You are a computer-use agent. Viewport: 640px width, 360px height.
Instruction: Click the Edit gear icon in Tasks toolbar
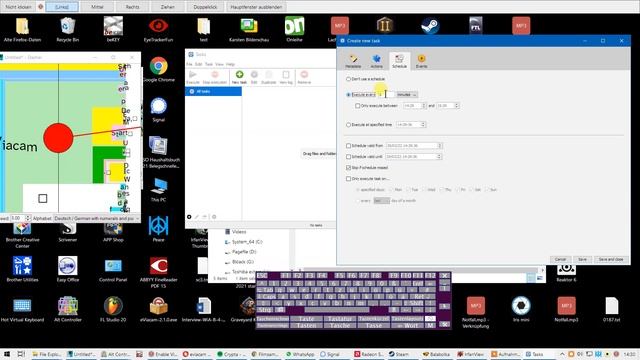(x=254, y=77)
